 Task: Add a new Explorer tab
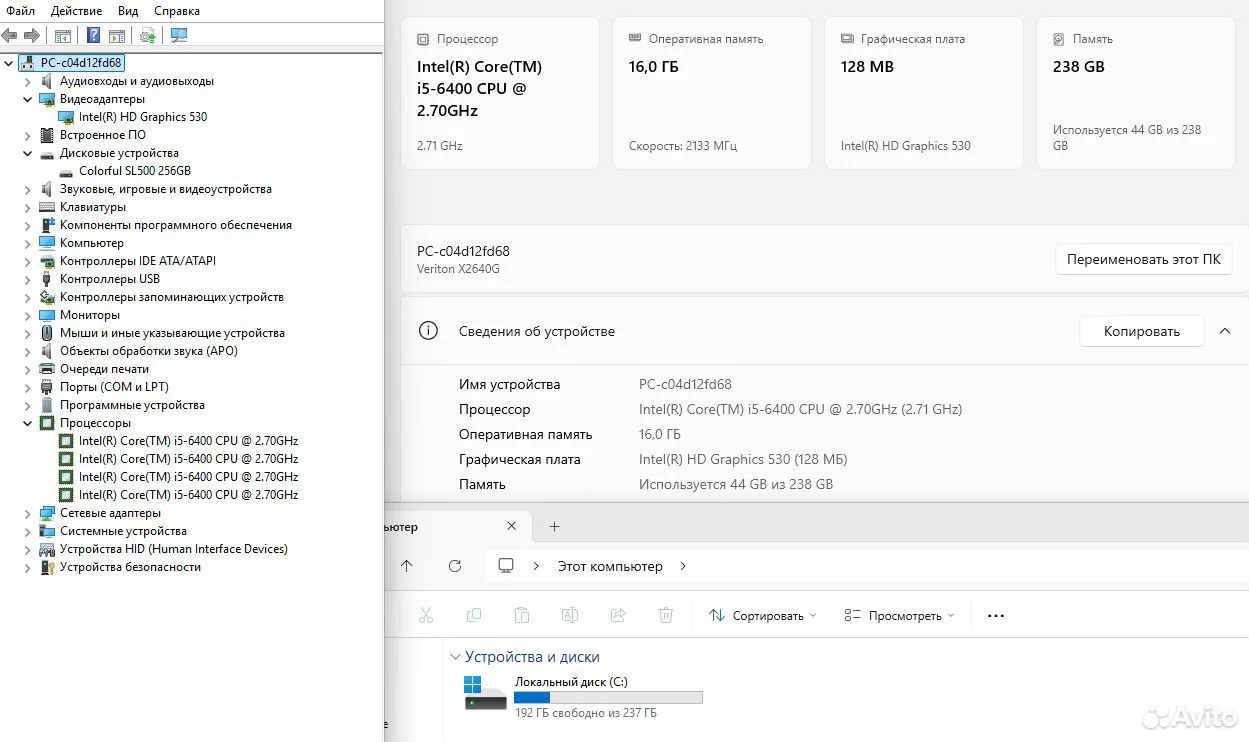pos(555,526)
